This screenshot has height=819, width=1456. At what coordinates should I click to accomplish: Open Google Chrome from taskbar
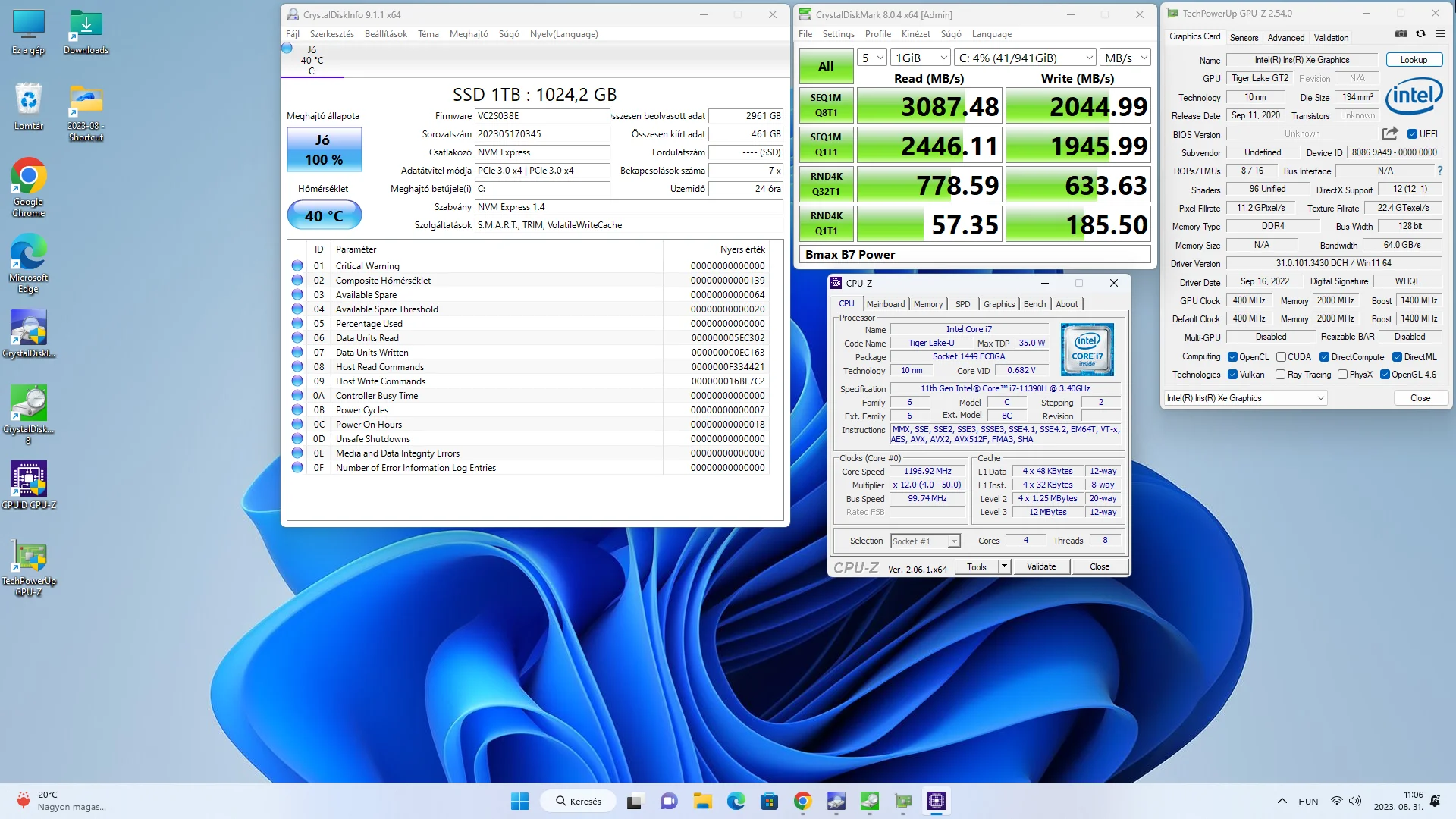pos(802,801)
